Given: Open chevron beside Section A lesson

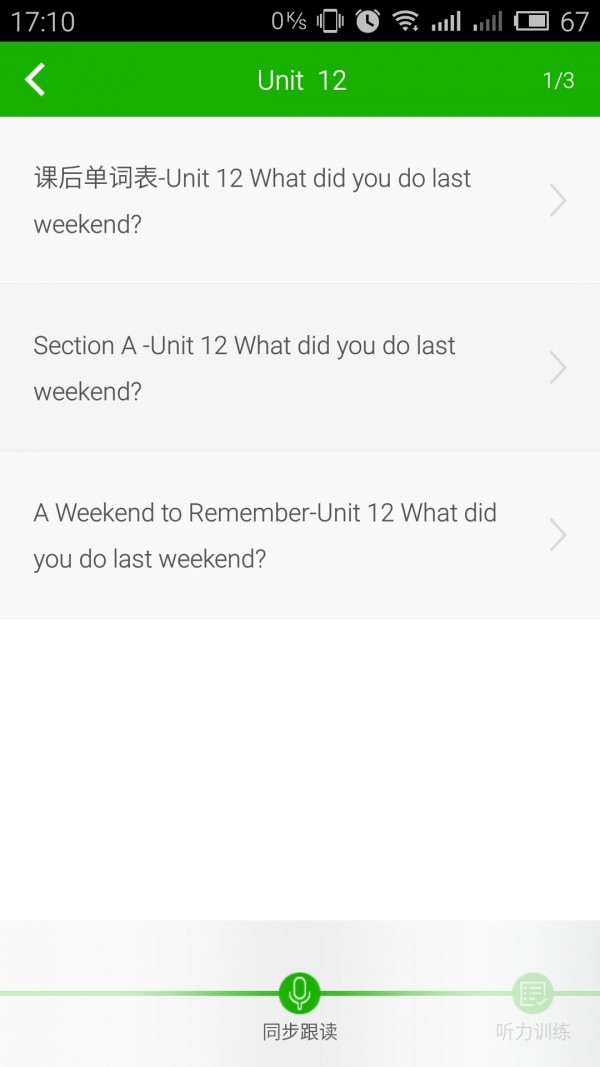Looking at the screenshot, I should pyautogui.click(x=558, y=368).
